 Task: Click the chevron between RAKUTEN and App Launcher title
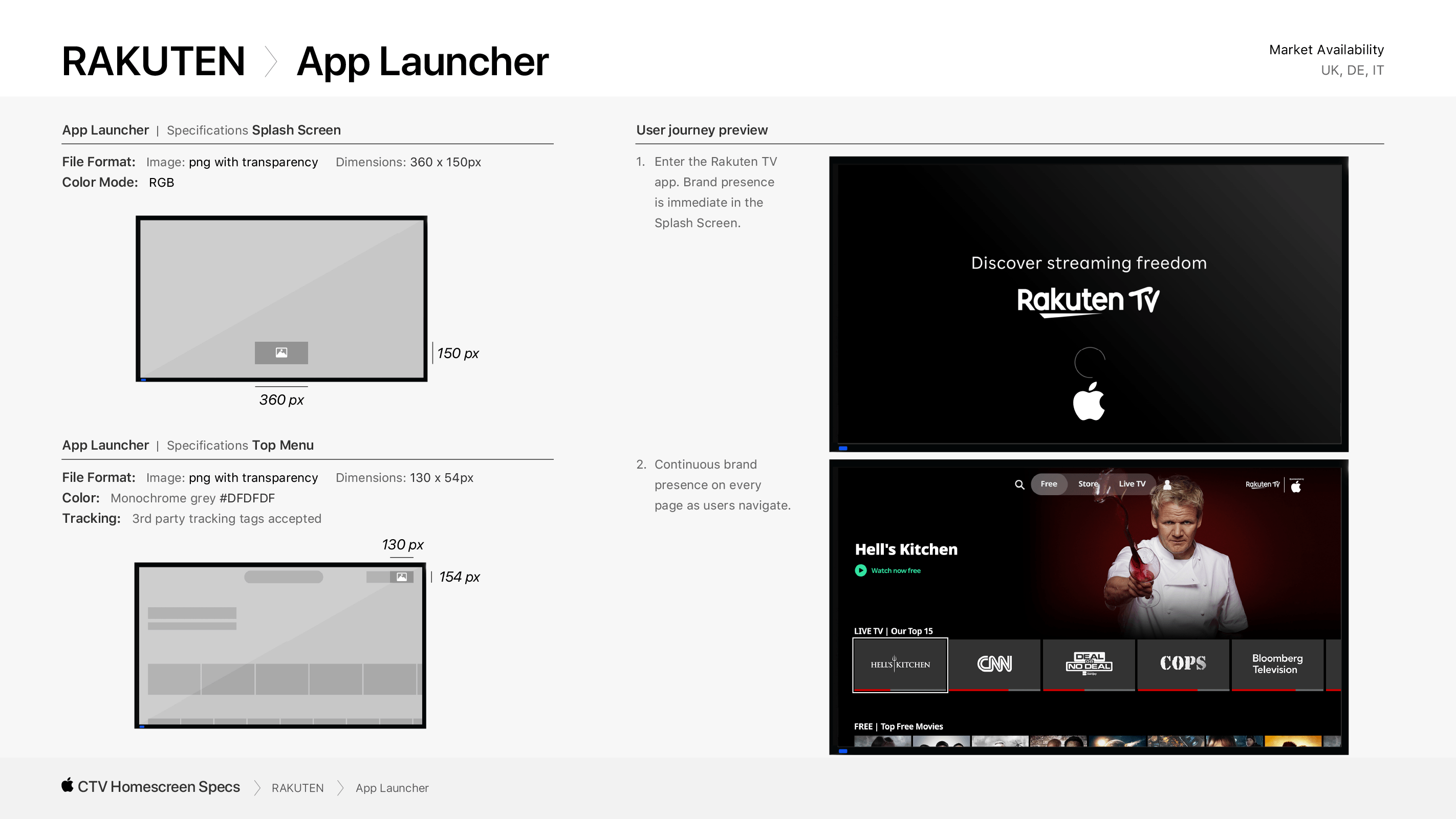pos(271,61)
